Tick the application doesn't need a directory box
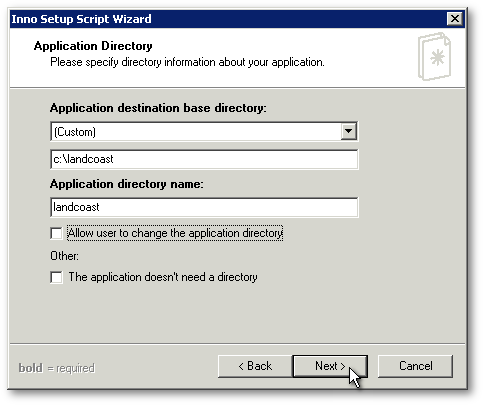 click(56, 277)
